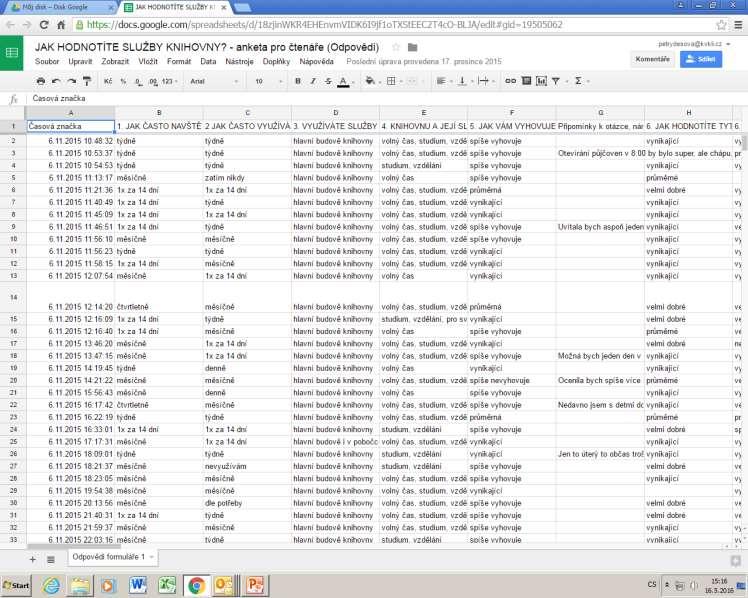Open the text wrapping dropdown

pos(486,82)
